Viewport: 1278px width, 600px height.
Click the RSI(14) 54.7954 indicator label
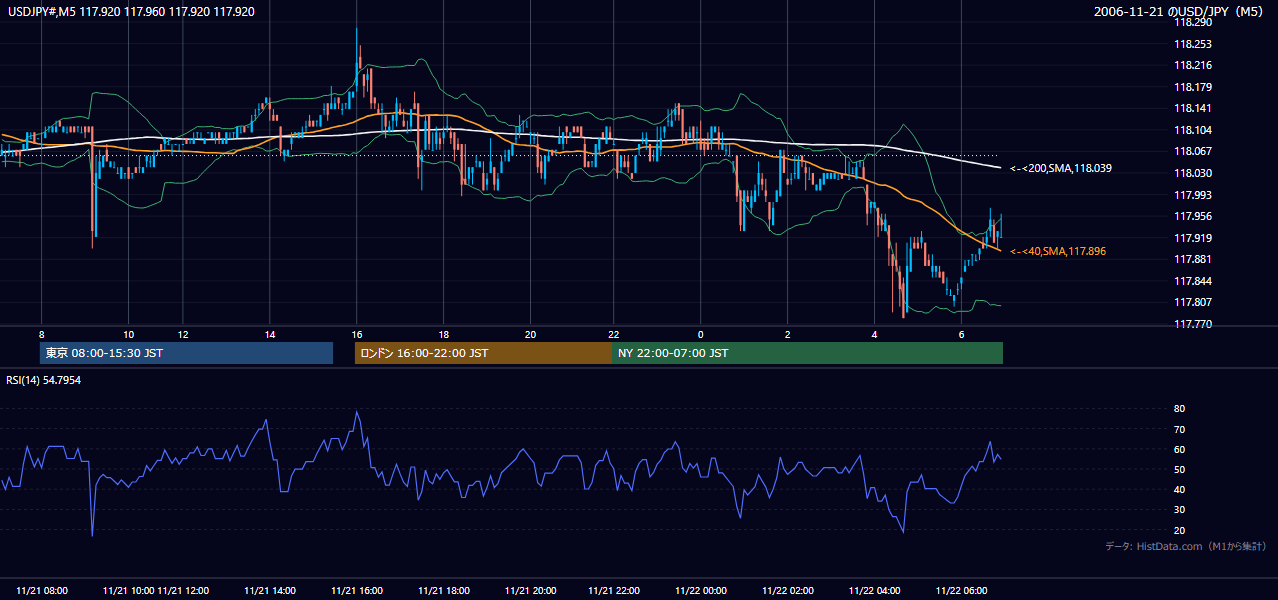tap(43, 380)
